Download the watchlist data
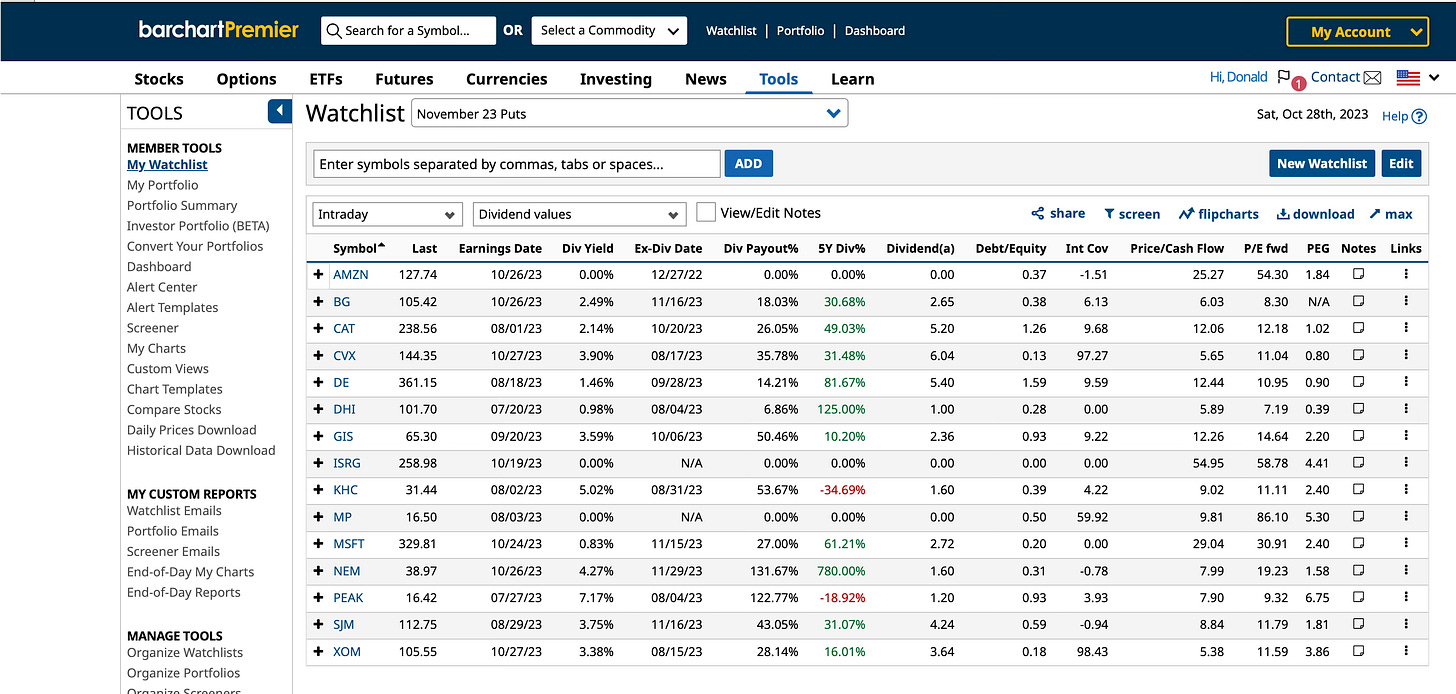The width and height of the screenshot is (1456, 694). coord(1315,214)
